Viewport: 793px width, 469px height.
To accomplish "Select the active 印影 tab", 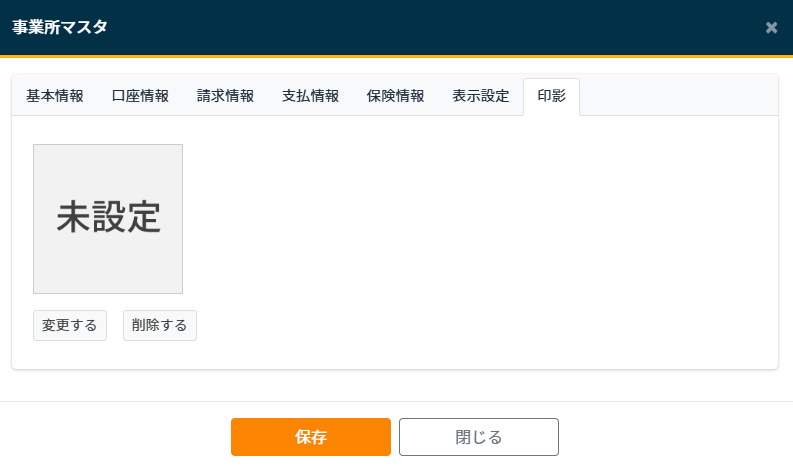I will pos(551,96).
